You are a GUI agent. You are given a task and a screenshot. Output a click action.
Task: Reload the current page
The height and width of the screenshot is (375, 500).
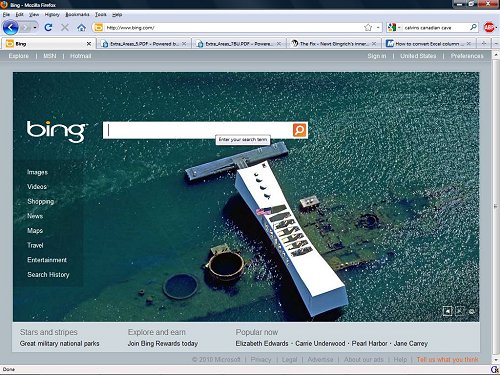(48, 27)
